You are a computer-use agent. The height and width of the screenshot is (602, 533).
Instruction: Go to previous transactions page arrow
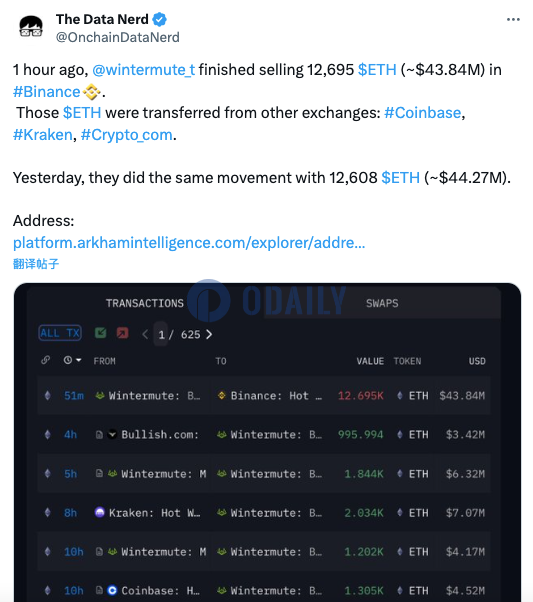coord(145,334)
